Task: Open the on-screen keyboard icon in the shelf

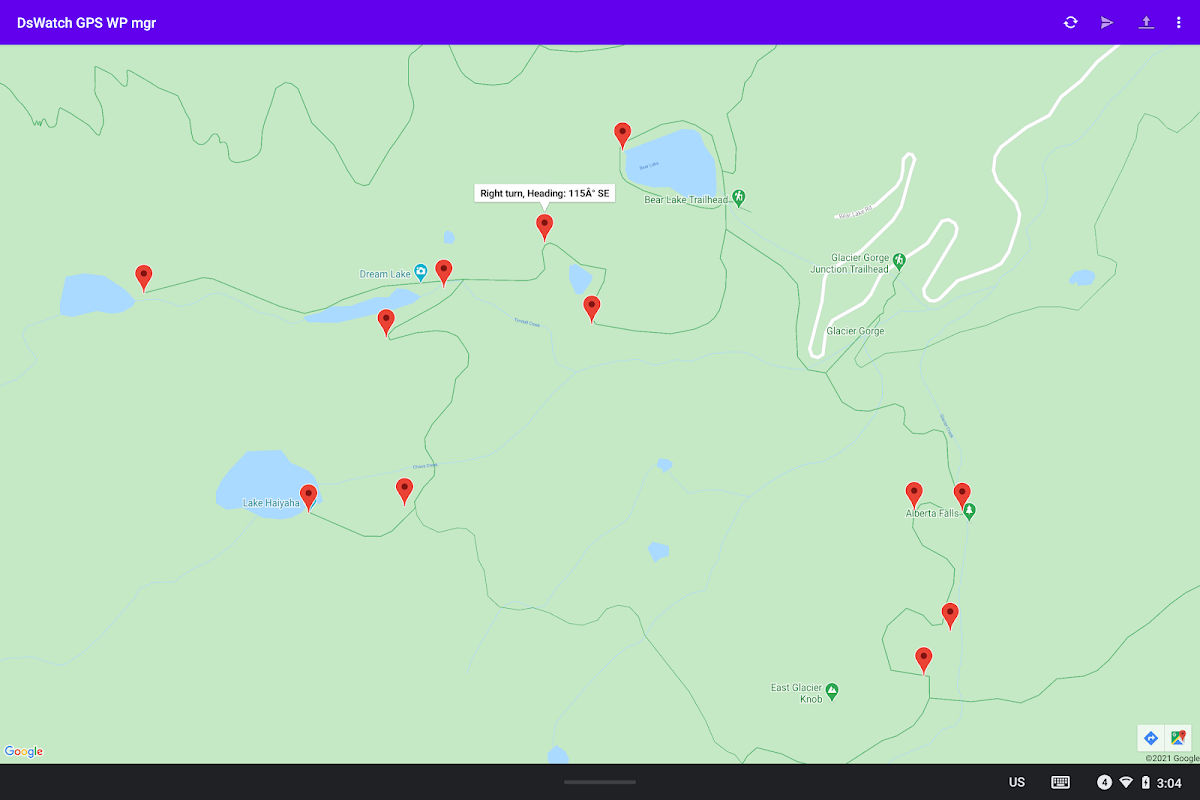Action: tap(1061, 782)
